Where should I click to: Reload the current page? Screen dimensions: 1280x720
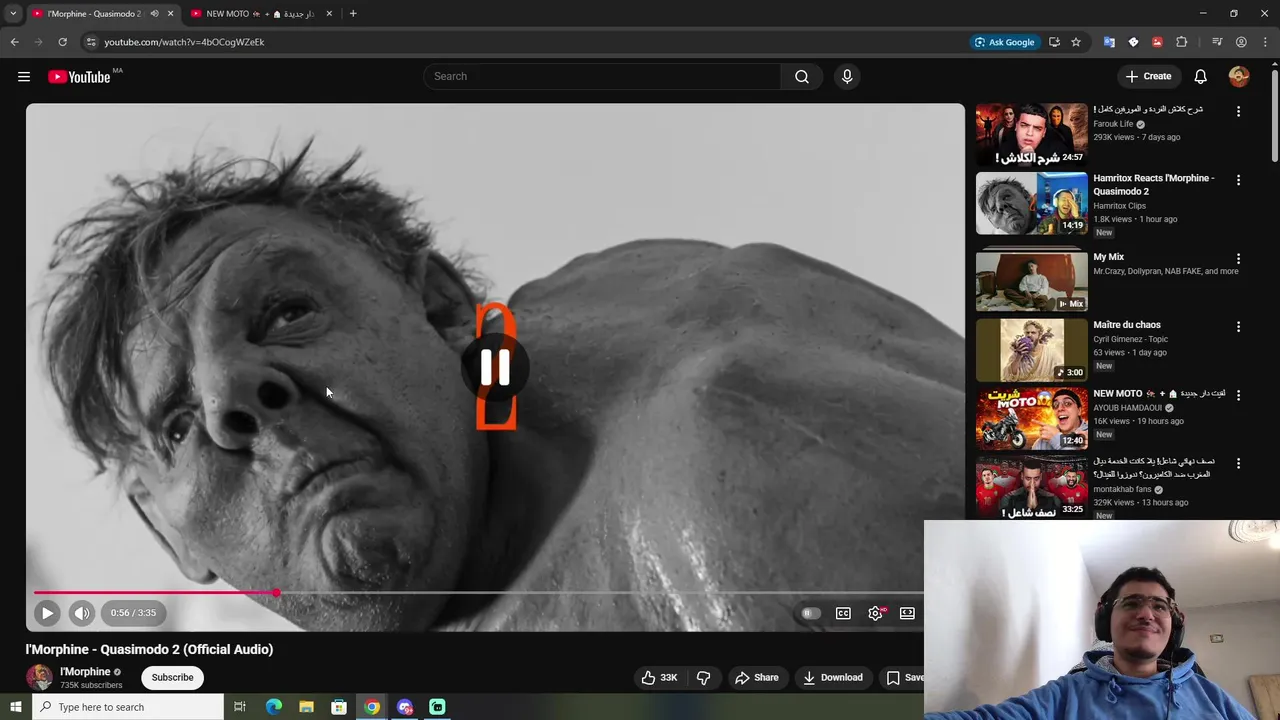pos(62,42)
